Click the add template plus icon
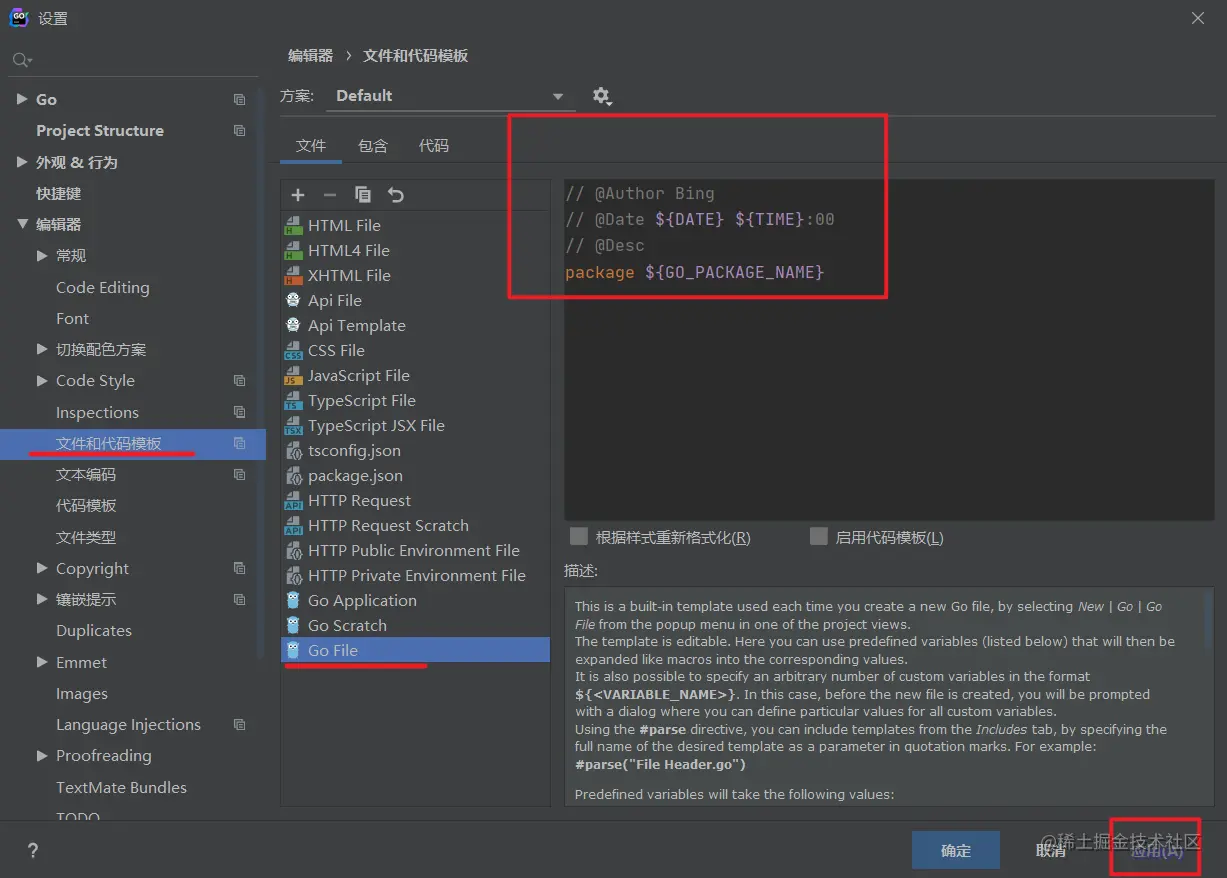This screenshot has height=878, width=1227. 297,195
